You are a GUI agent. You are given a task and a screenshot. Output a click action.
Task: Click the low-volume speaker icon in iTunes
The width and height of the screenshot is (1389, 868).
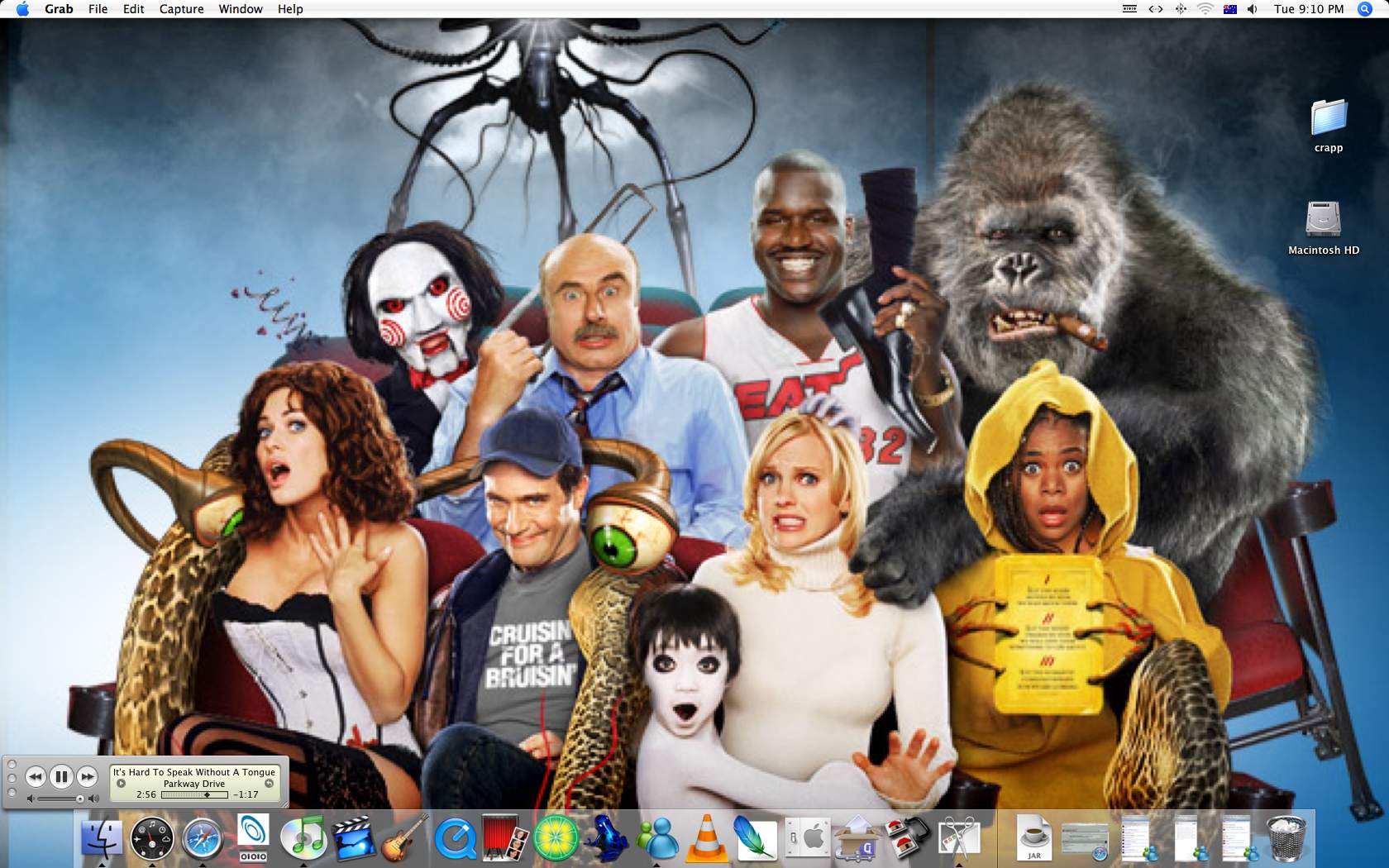pos(30,799)
